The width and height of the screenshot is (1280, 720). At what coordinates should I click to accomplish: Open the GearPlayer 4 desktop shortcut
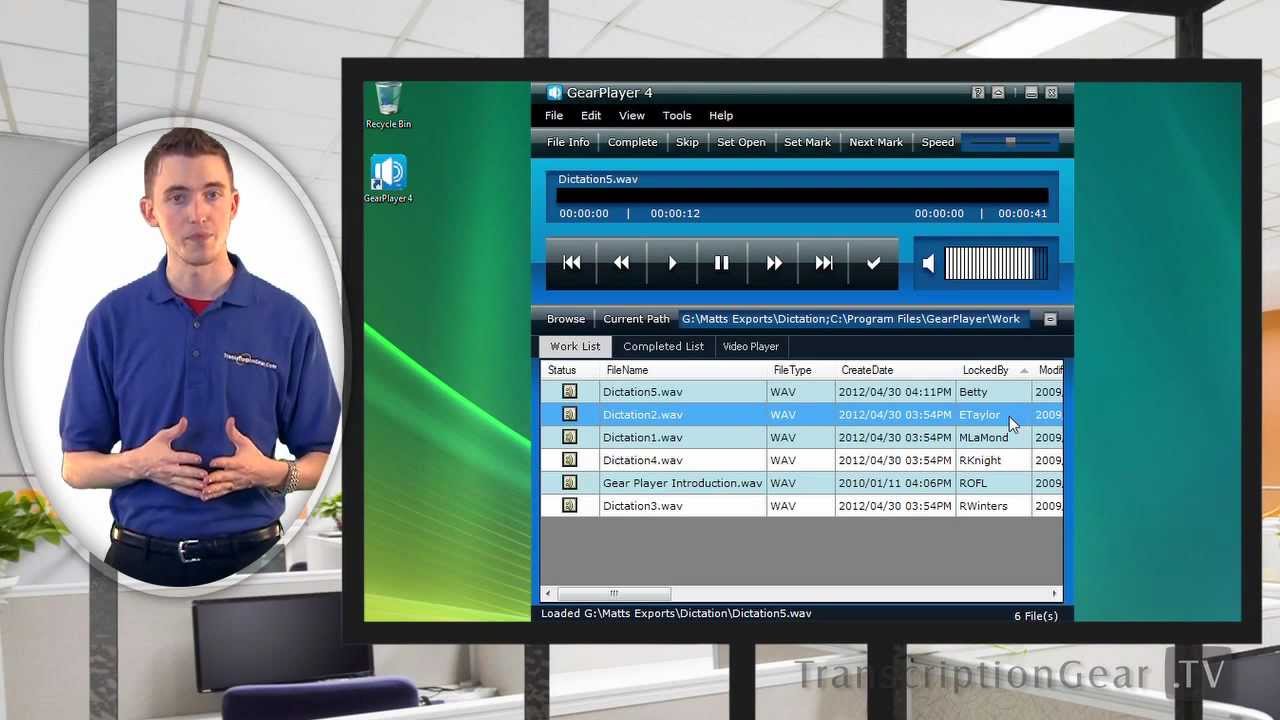(x=388, y=179)
